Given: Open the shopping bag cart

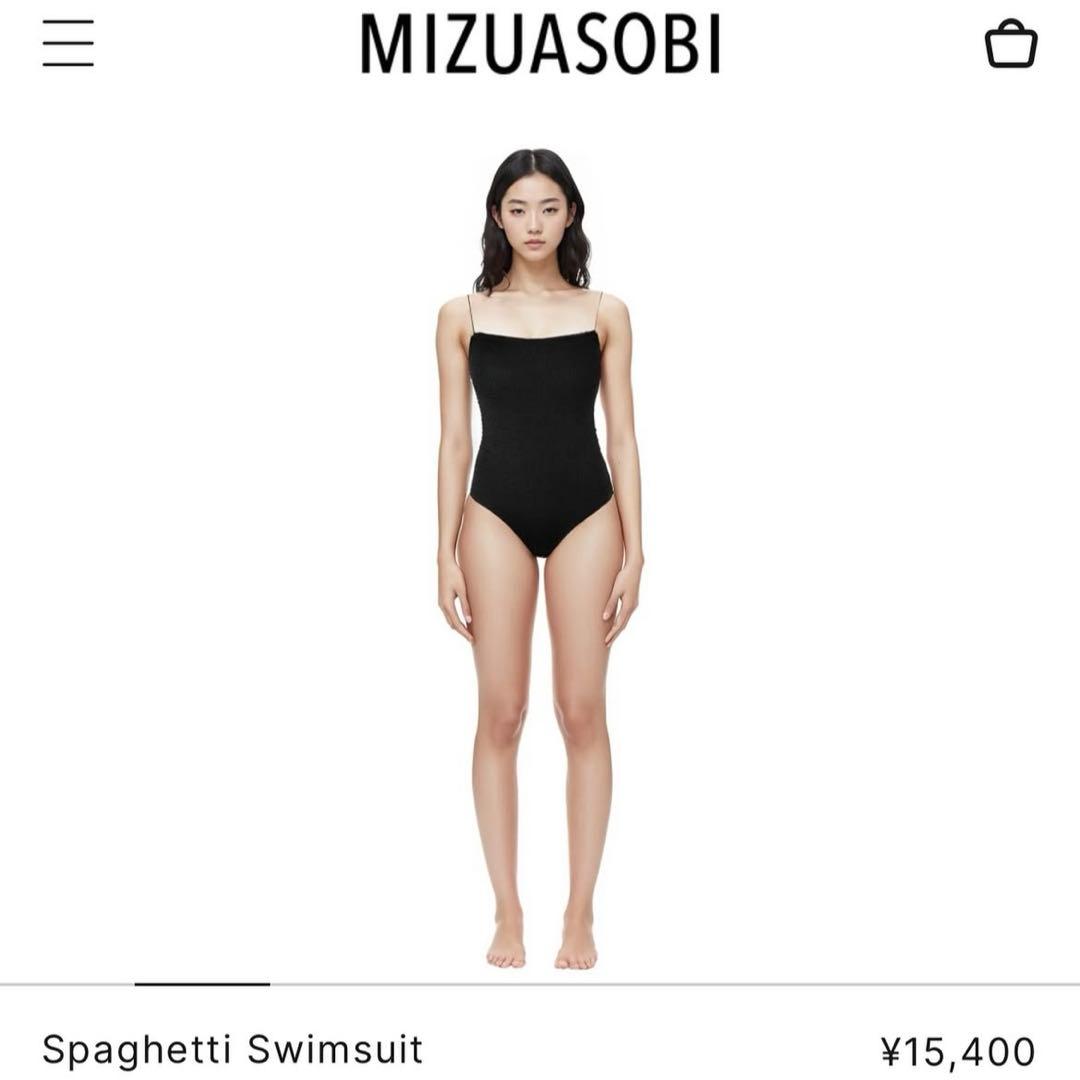Looking at the screenshot, I should click(1010, 43).
